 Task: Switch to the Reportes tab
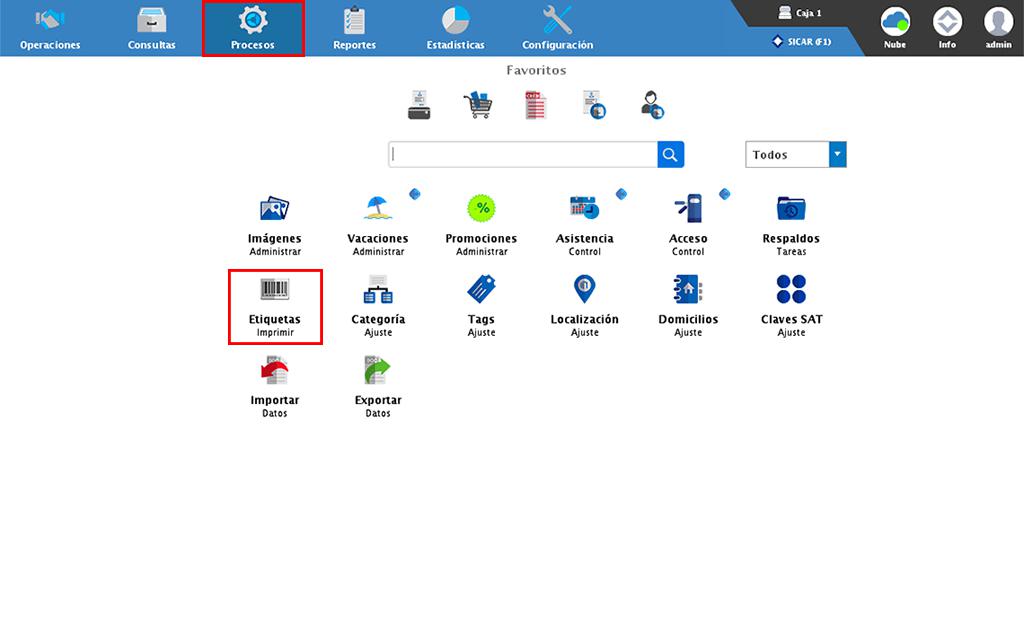354,28
